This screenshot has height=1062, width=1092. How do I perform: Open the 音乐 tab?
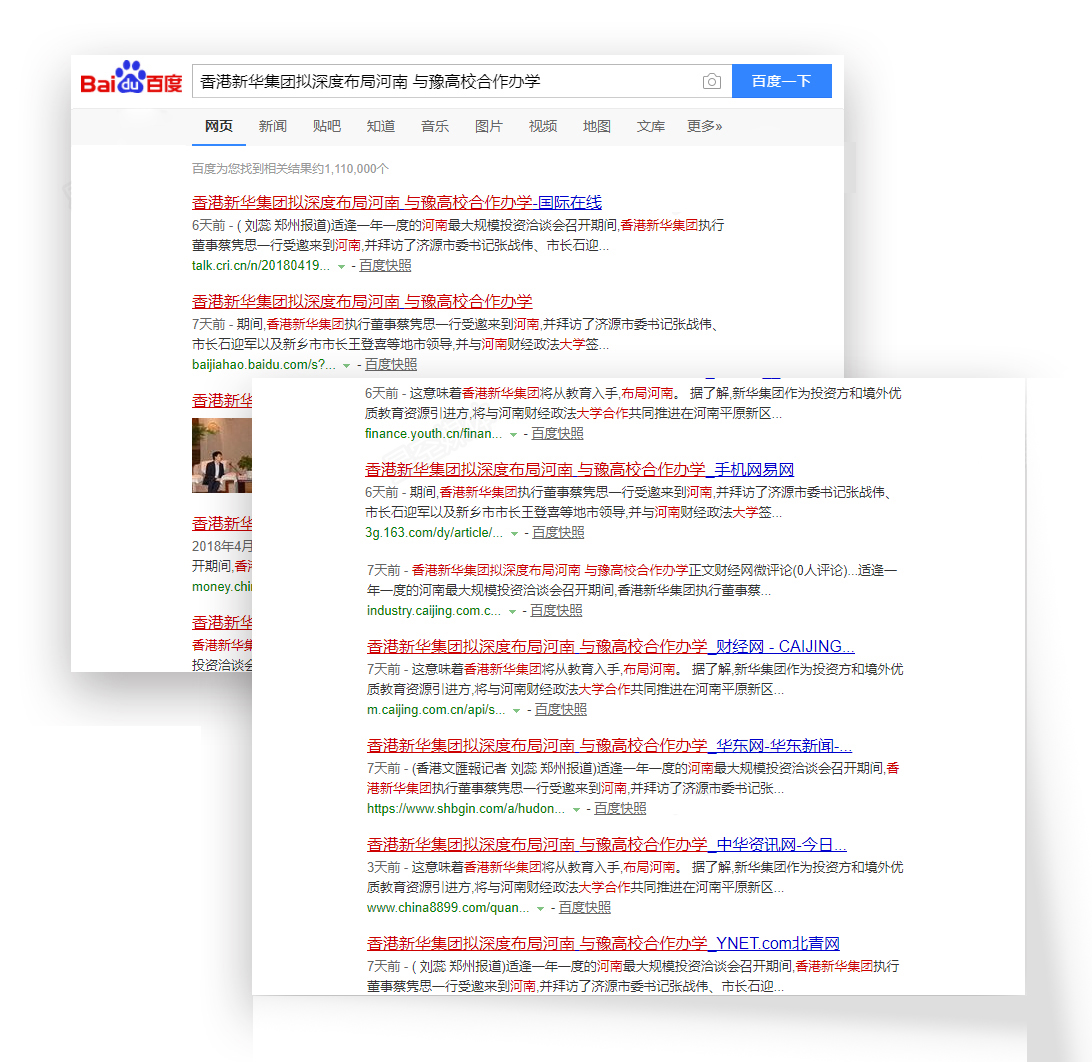point(435,126)
